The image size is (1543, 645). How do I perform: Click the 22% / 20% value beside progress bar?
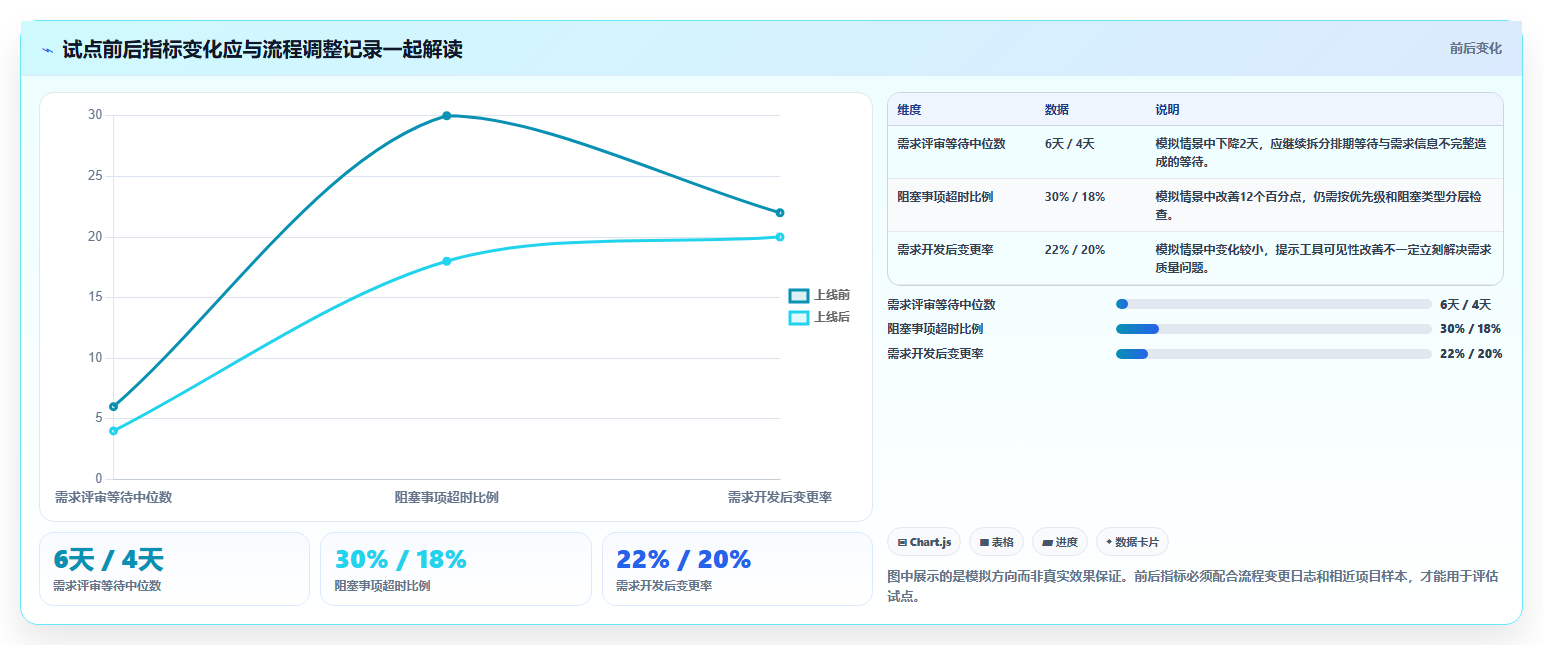pyautogui.click(x=1471, y=354)
